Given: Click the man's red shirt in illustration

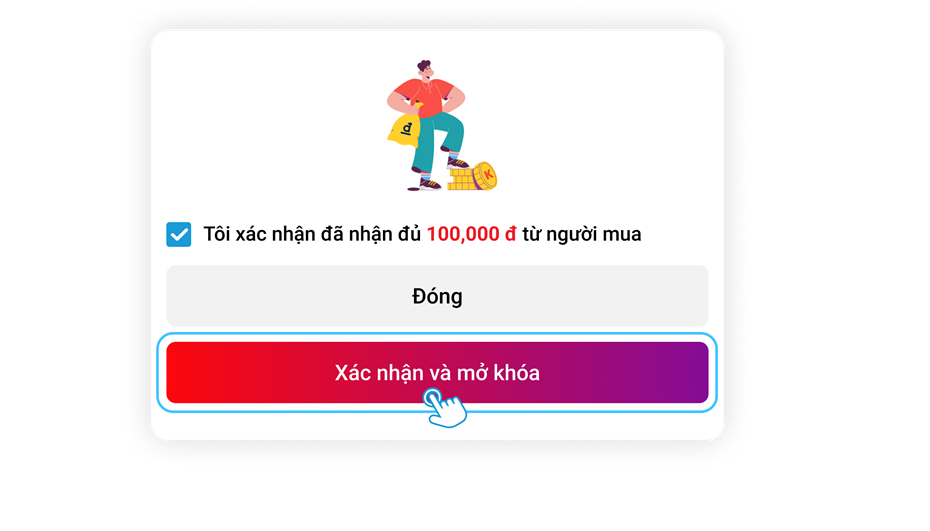Looking at the screenshot, I should click(x=424, y=98).
